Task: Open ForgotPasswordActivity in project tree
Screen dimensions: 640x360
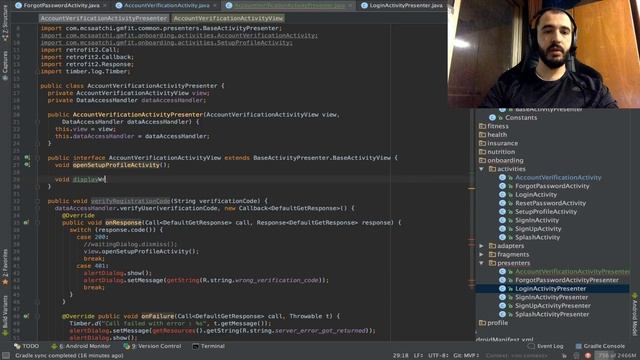Action: (x=552, y=186)
